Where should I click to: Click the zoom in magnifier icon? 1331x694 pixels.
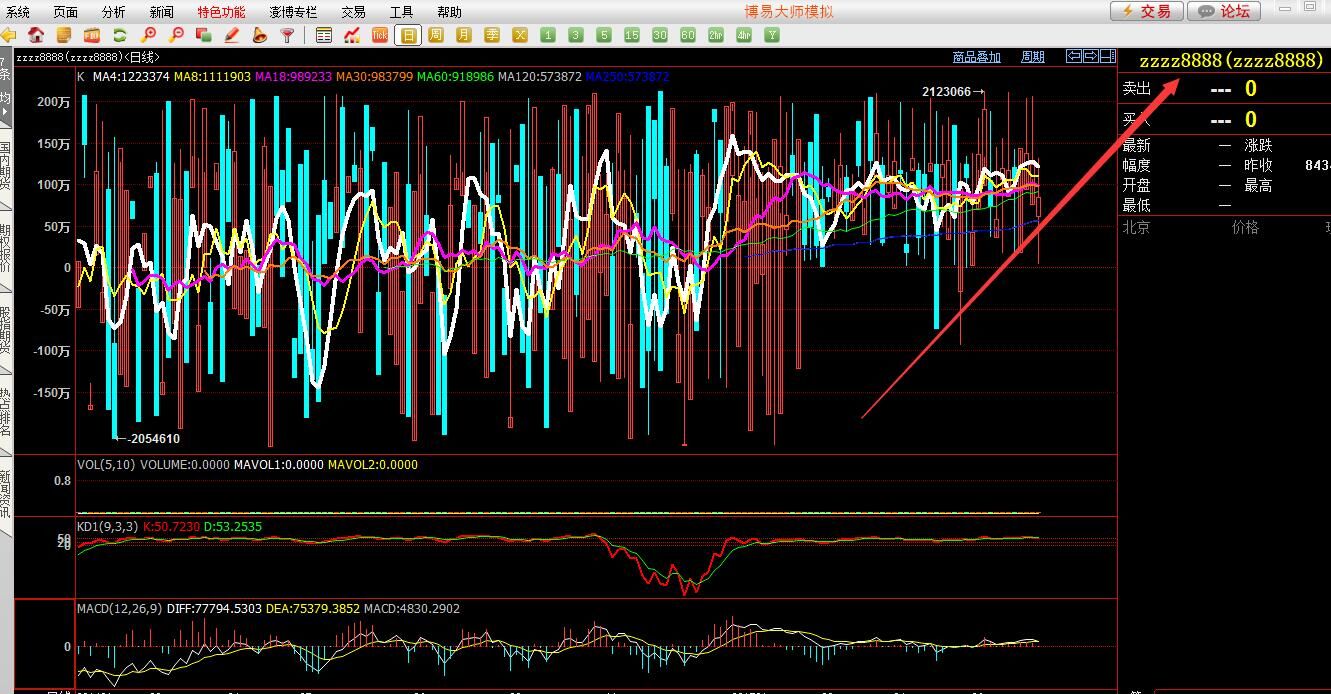pos(148,35)
